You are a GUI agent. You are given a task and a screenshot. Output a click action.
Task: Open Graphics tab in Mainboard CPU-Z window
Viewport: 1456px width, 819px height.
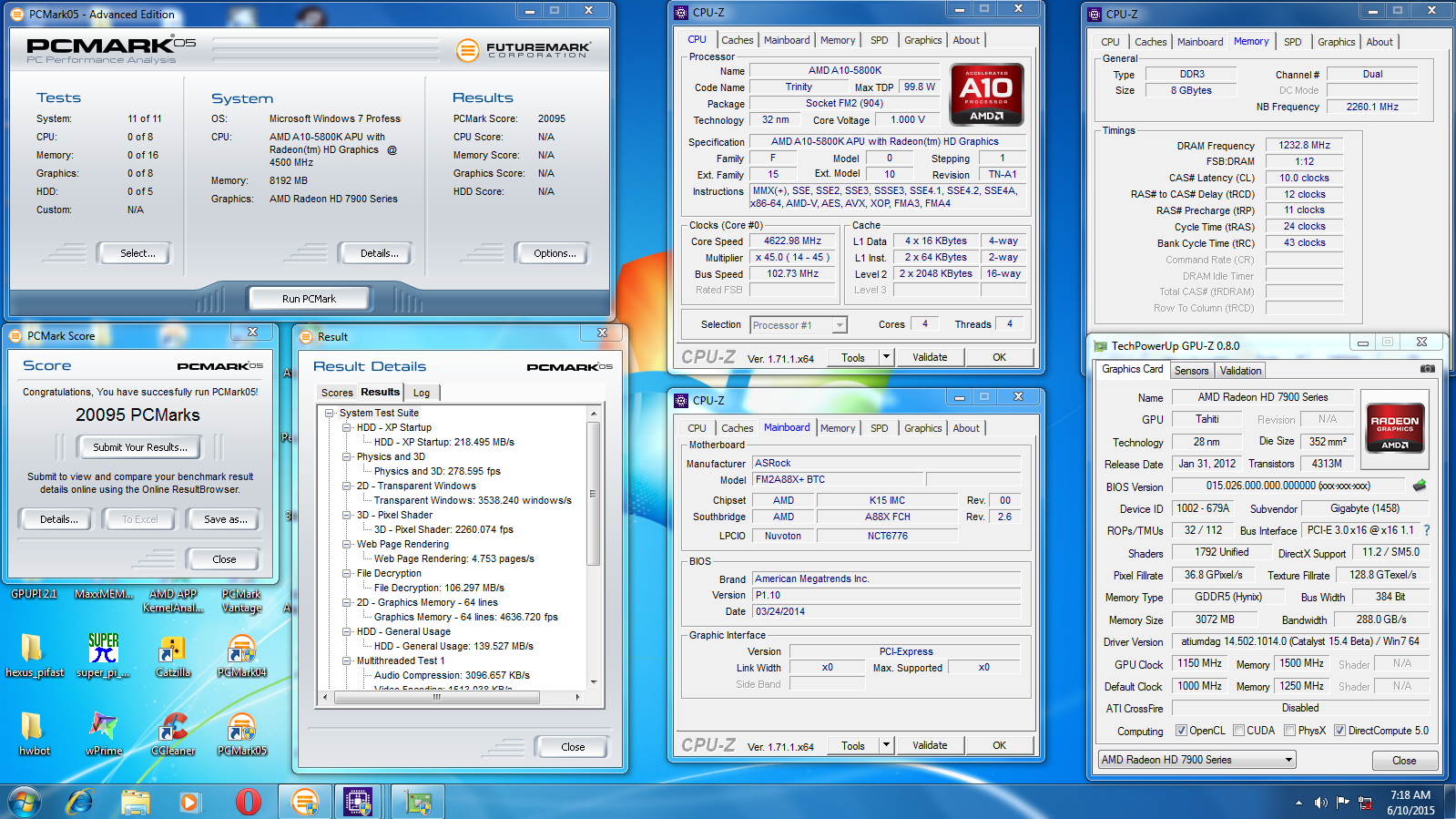[x=922, y=428]
